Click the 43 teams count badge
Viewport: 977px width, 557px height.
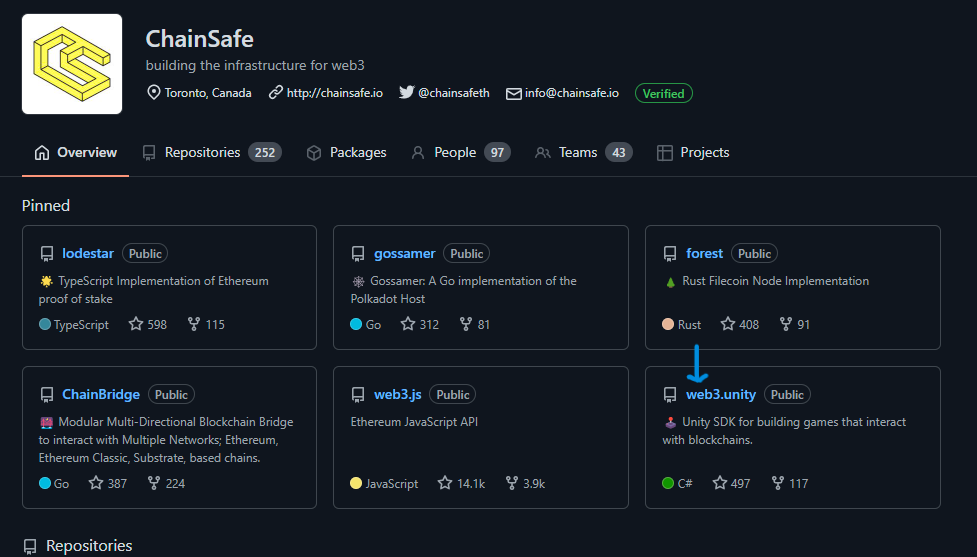pos(619,153)
